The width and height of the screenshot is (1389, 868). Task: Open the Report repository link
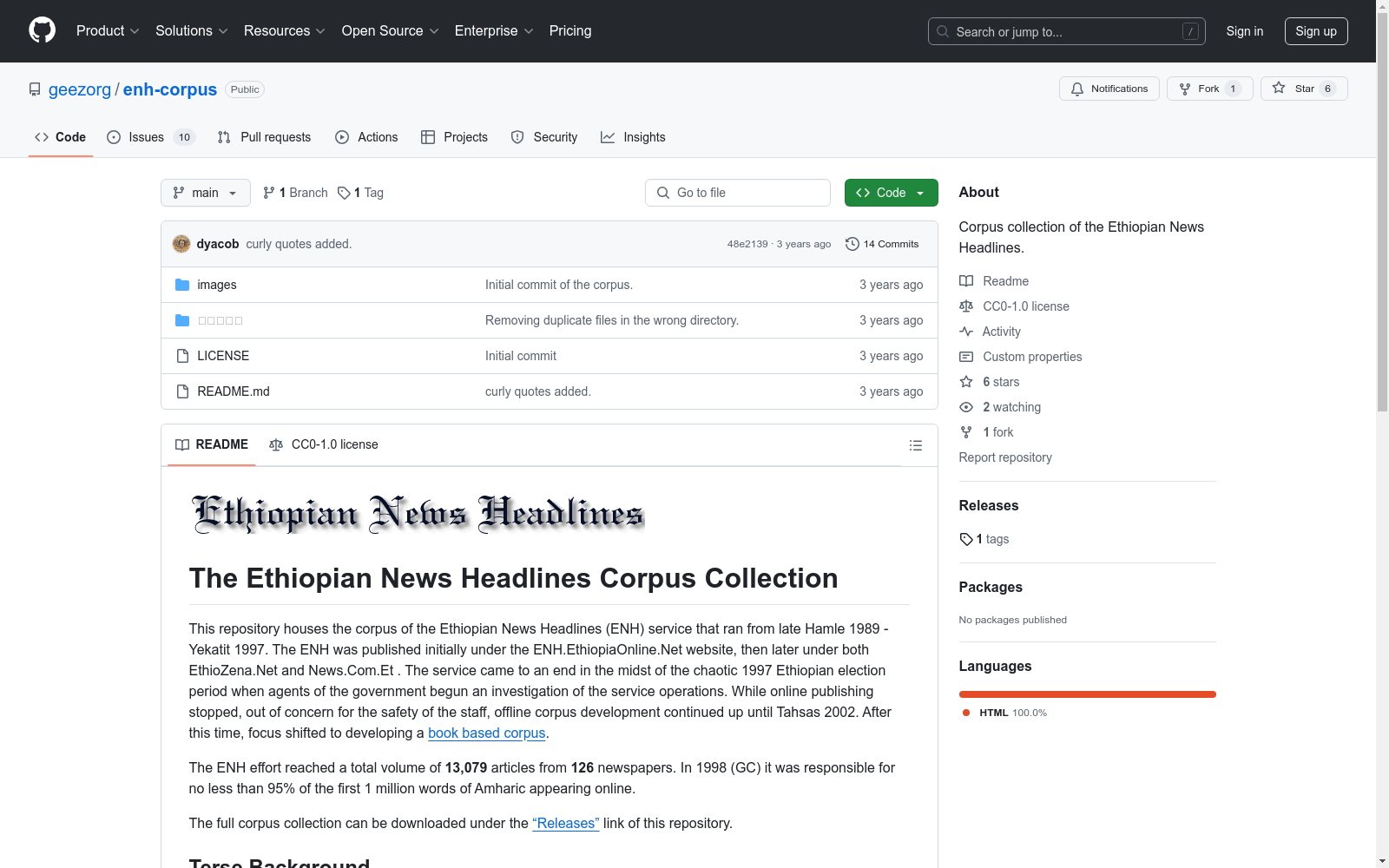tap(1005, 457)
